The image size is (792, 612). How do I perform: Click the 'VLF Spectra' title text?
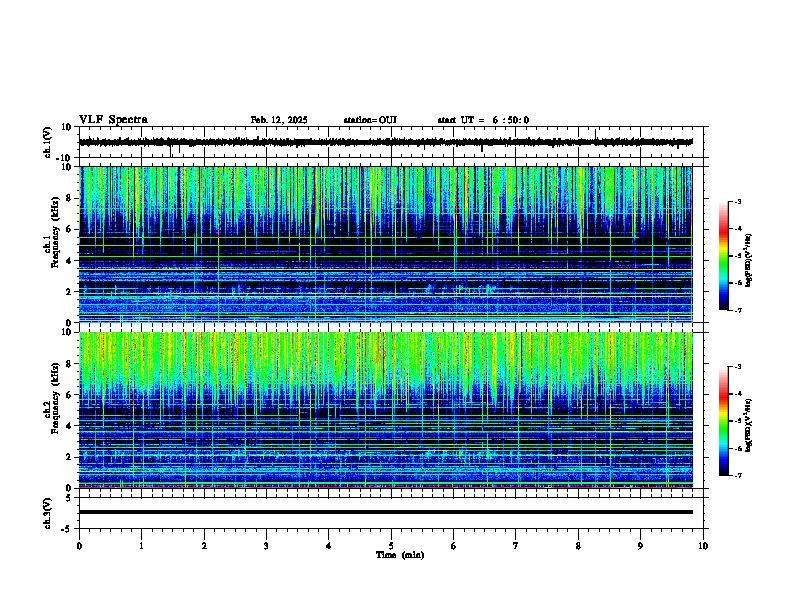(113, 120)
